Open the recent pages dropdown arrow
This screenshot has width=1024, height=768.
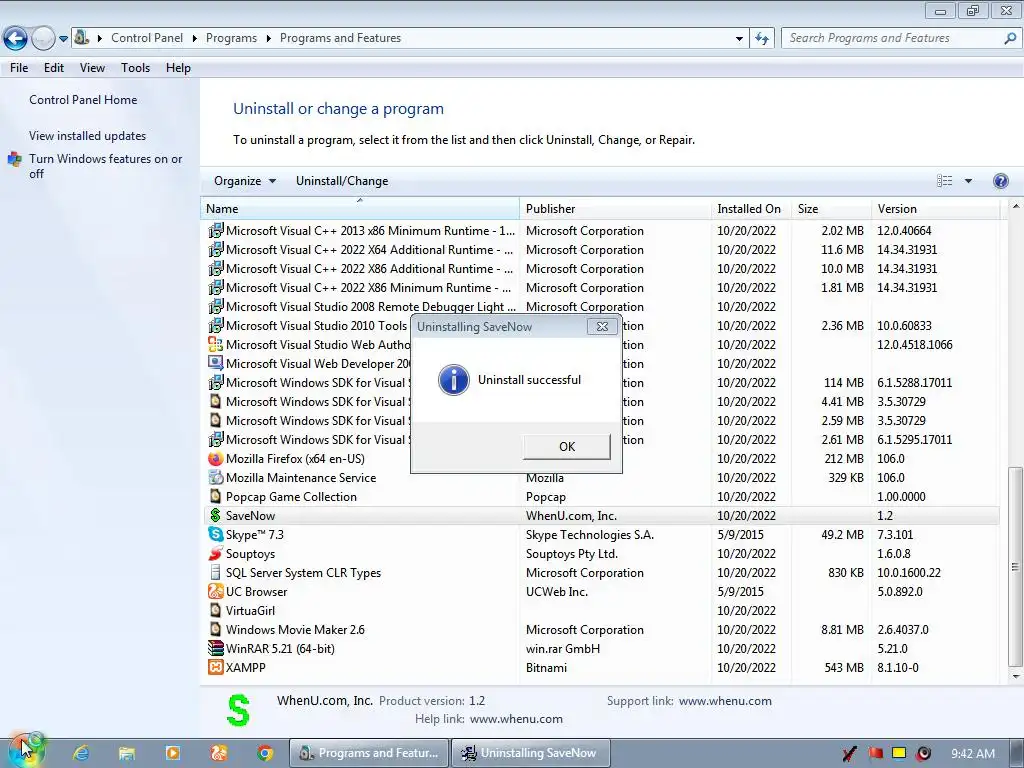63,39
